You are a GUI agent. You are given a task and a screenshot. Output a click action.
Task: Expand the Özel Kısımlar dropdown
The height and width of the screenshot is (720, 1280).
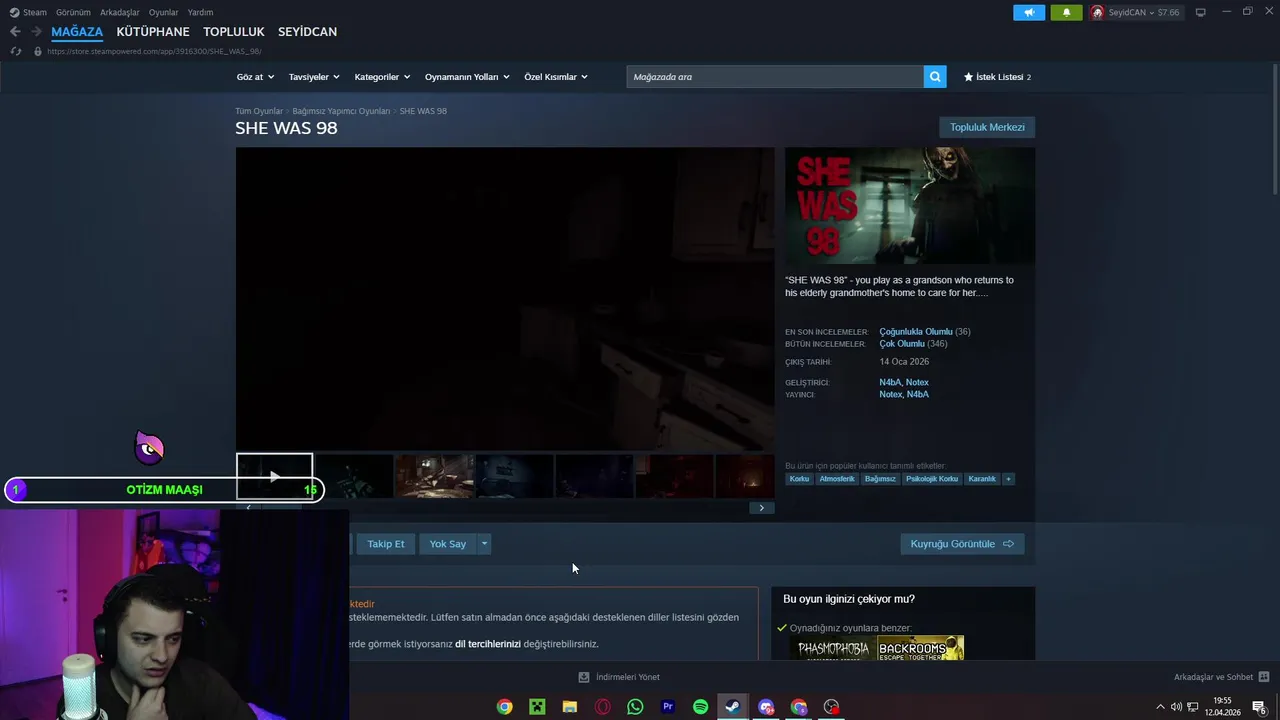(x=556, y=77)
